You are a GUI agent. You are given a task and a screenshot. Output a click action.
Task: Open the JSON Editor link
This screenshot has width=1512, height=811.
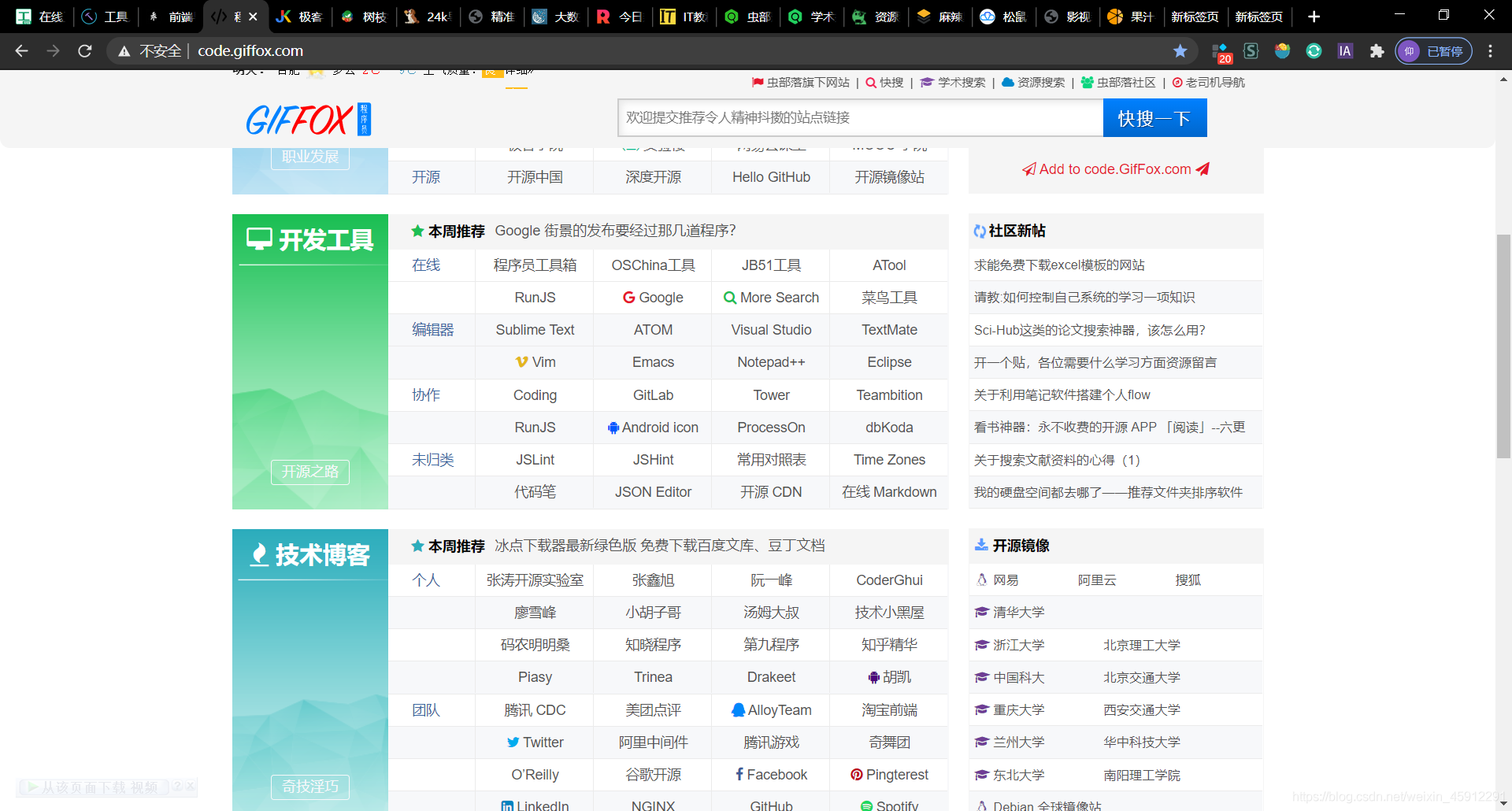pos(653,492)
